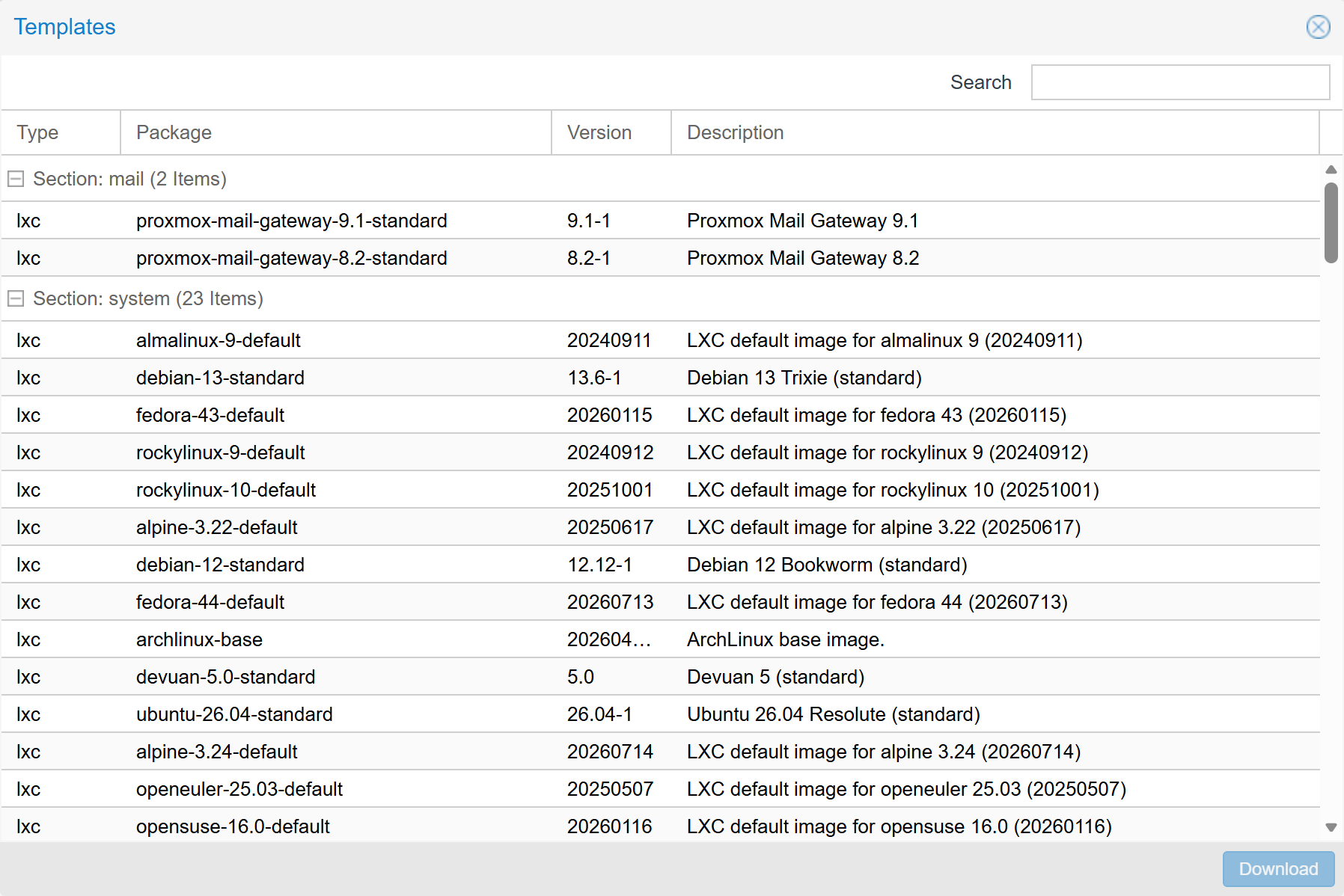The width and height of the screenshot is (1344, 896).
Task: Sort by the Version column header
Action: click(611, 132)
